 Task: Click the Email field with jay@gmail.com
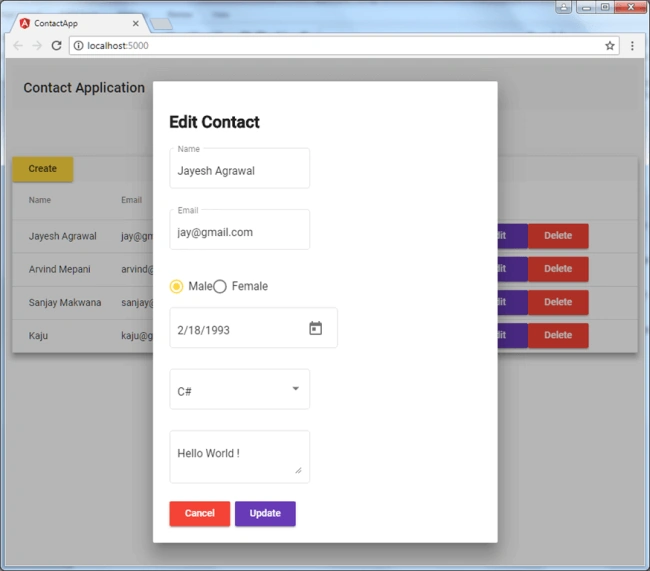240,230
